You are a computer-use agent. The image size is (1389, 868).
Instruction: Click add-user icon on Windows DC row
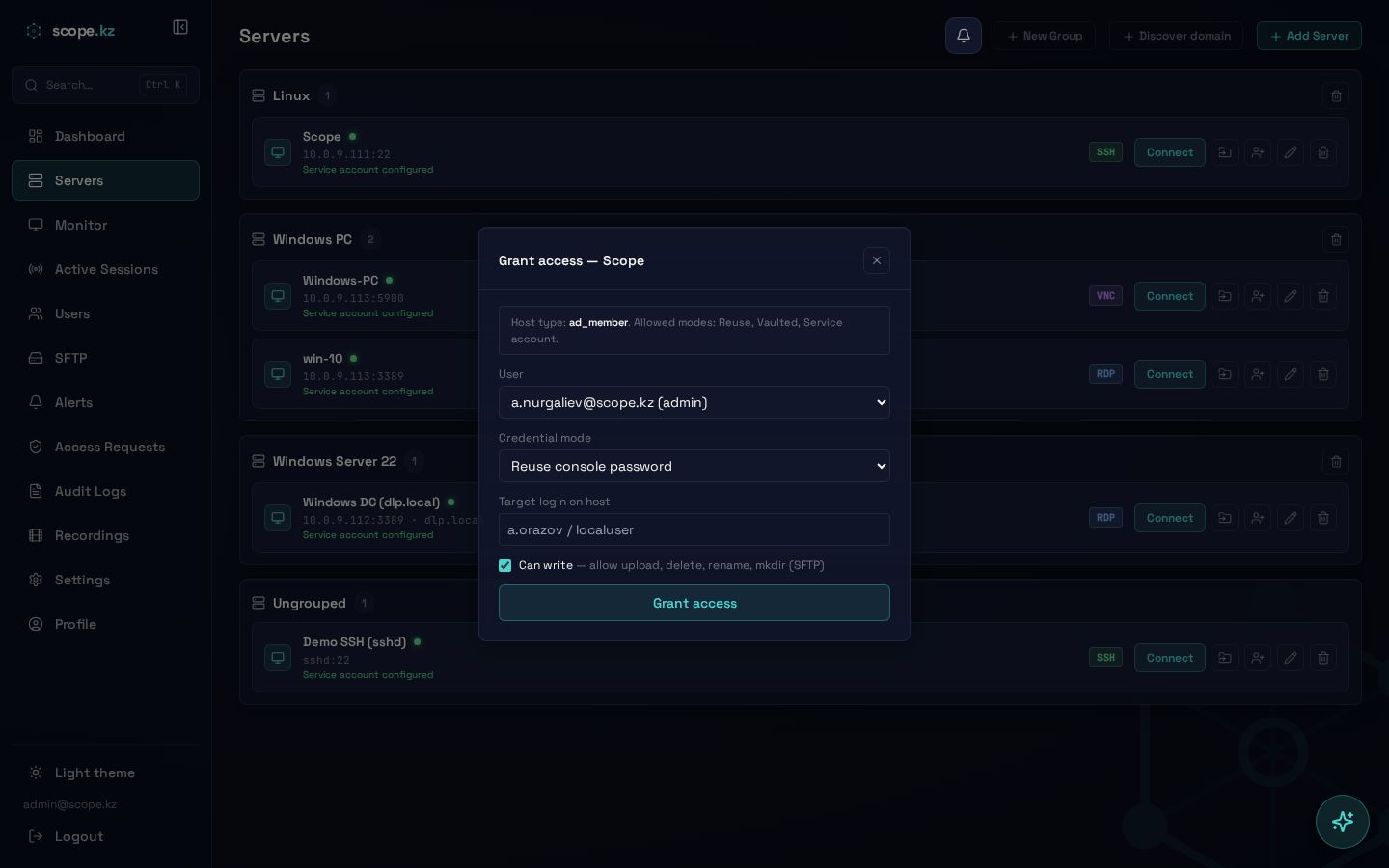coord(1258,518)
